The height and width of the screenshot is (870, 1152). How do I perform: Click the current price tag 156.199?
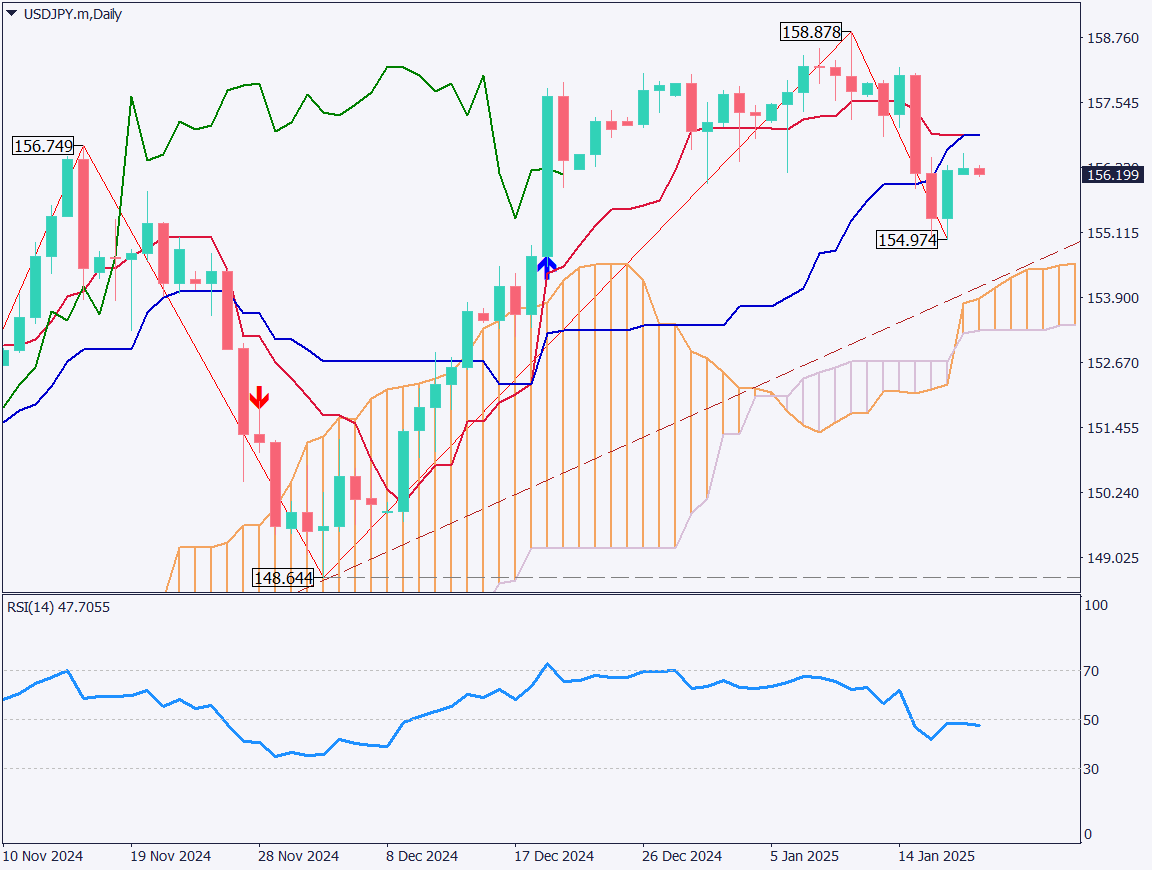(x=1115, y=174)
